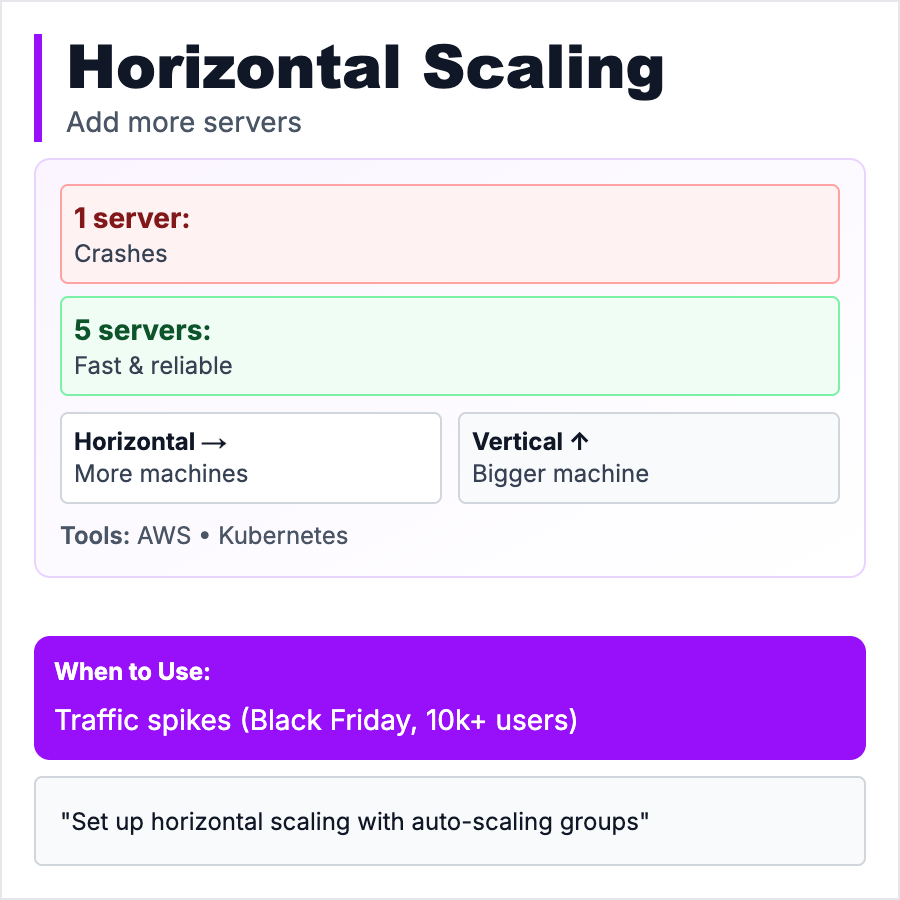Click the 'When to Use:' heading
Image resolution: width=900 pixels, height=900 pixels.
click(132, 672)
